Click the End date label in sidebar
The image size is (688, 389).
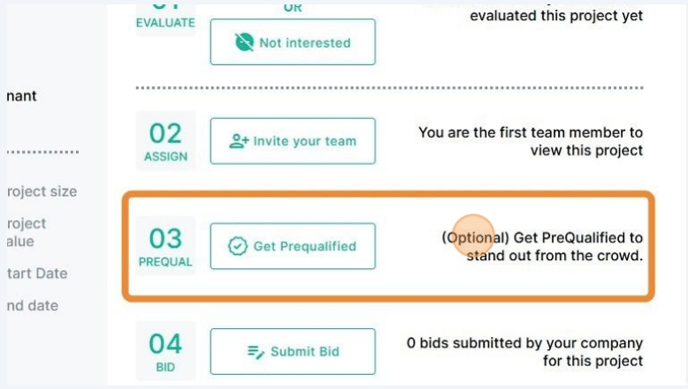(32, 306)
